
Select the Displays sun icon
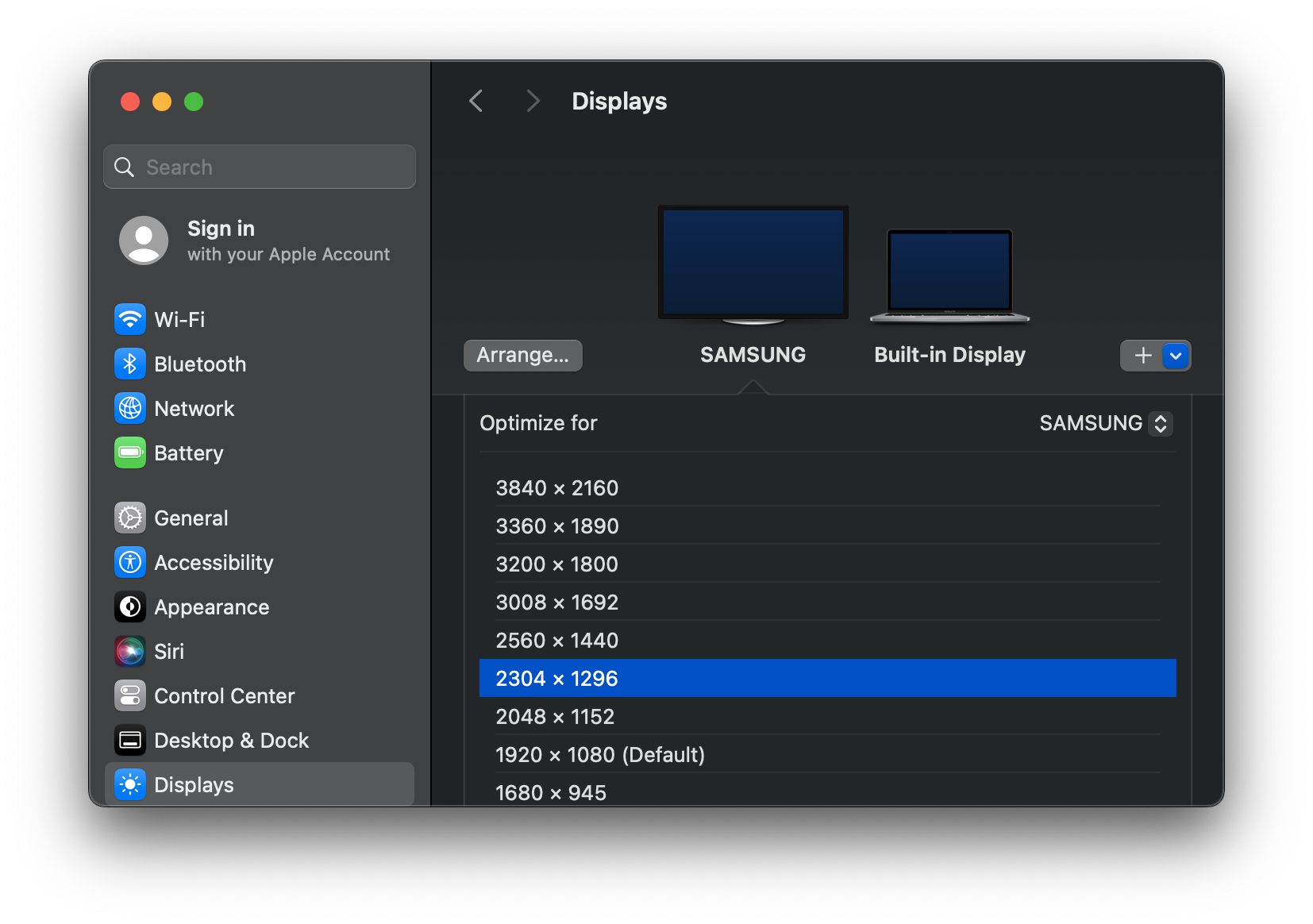(130, 784)
